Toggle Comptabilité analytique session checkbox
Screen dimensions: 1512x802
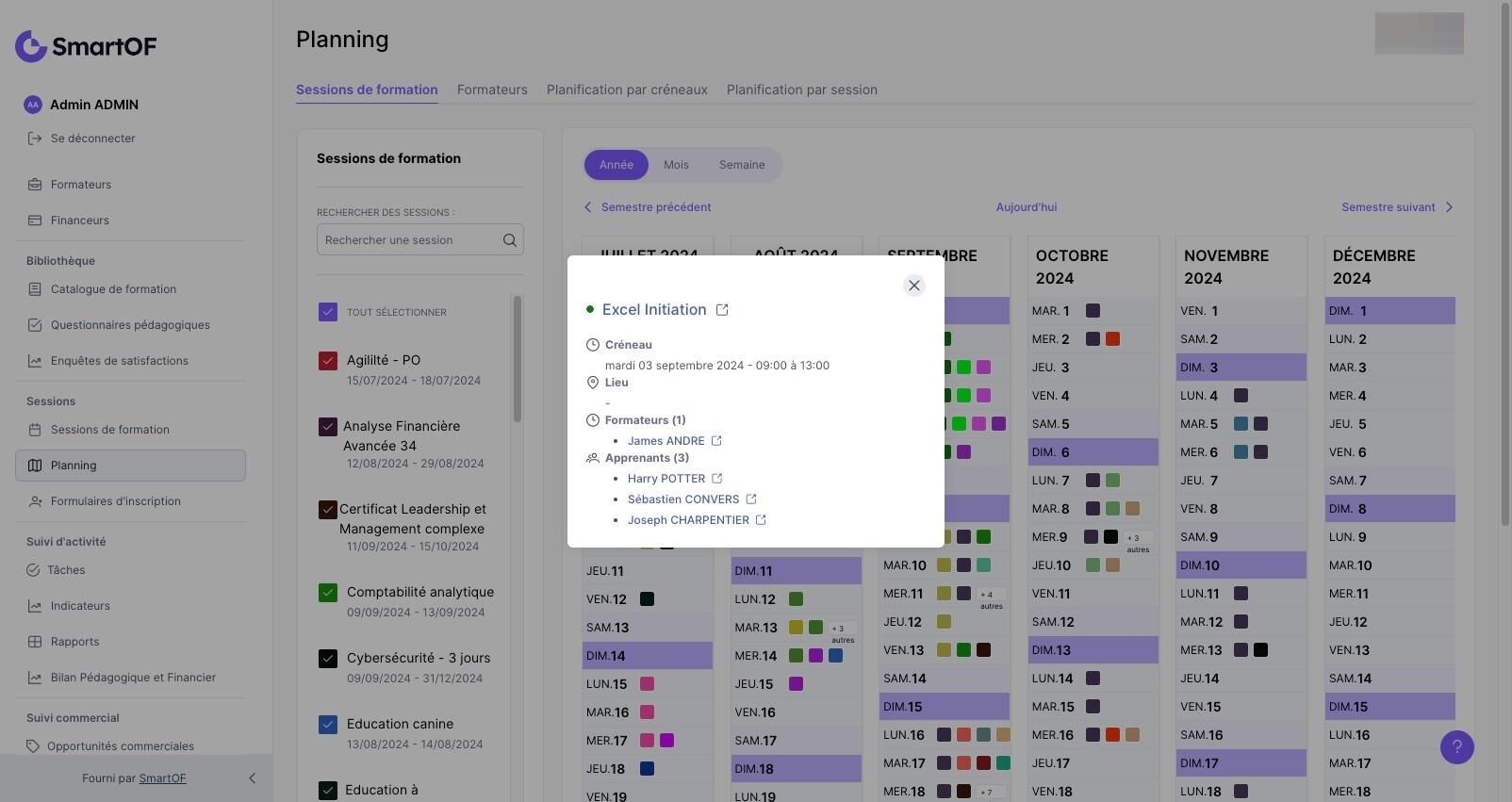pos(328,593)
